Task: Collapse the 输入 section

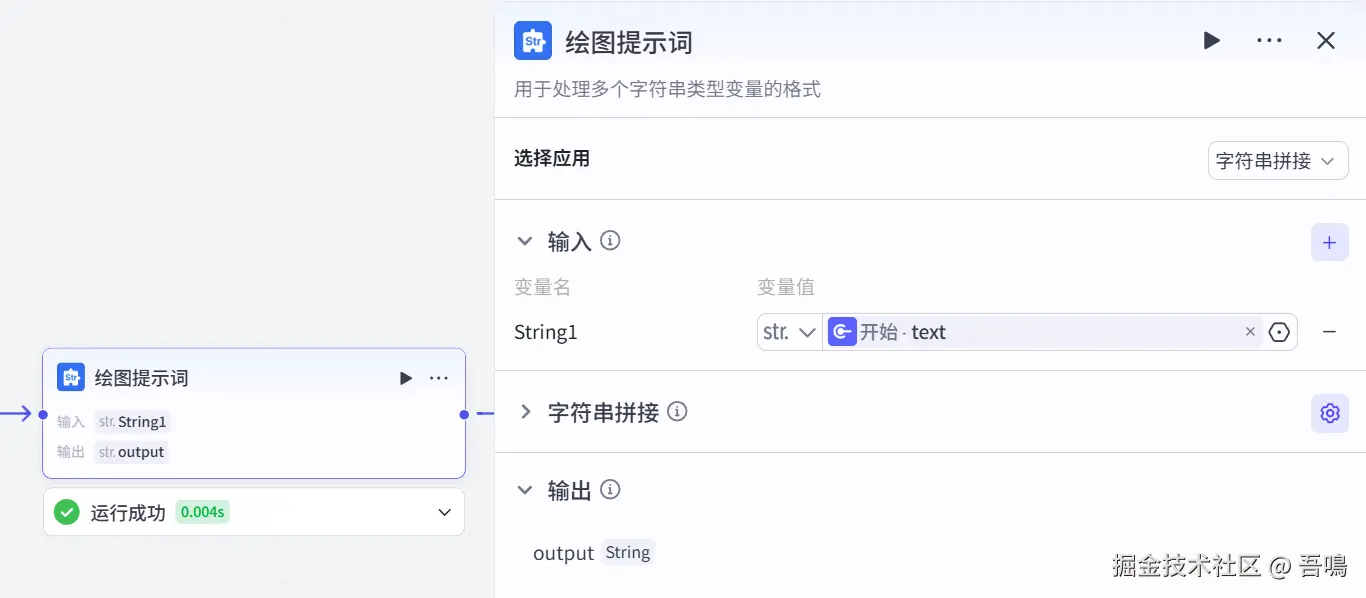Action: point(525,241)
